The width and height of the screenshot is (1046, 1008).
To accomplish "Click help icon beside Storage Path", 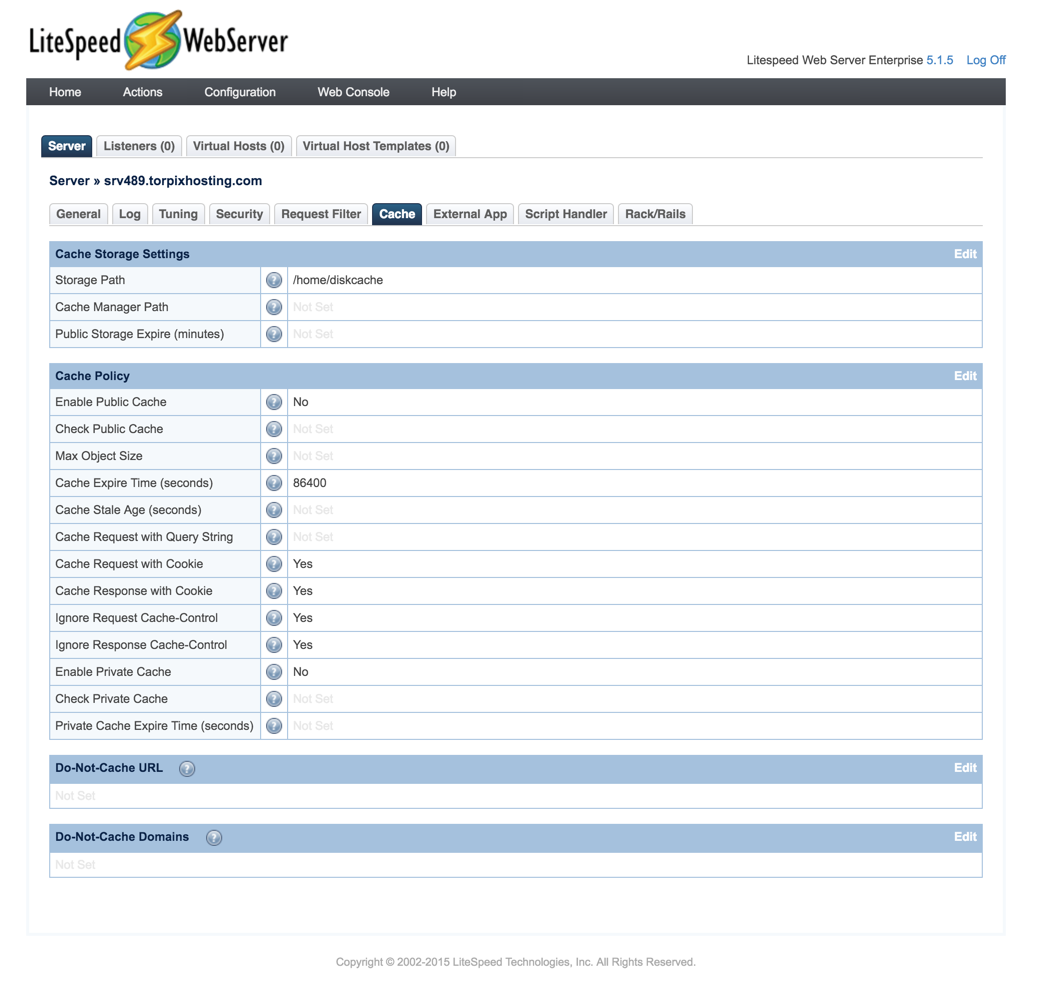I will 274,281.
